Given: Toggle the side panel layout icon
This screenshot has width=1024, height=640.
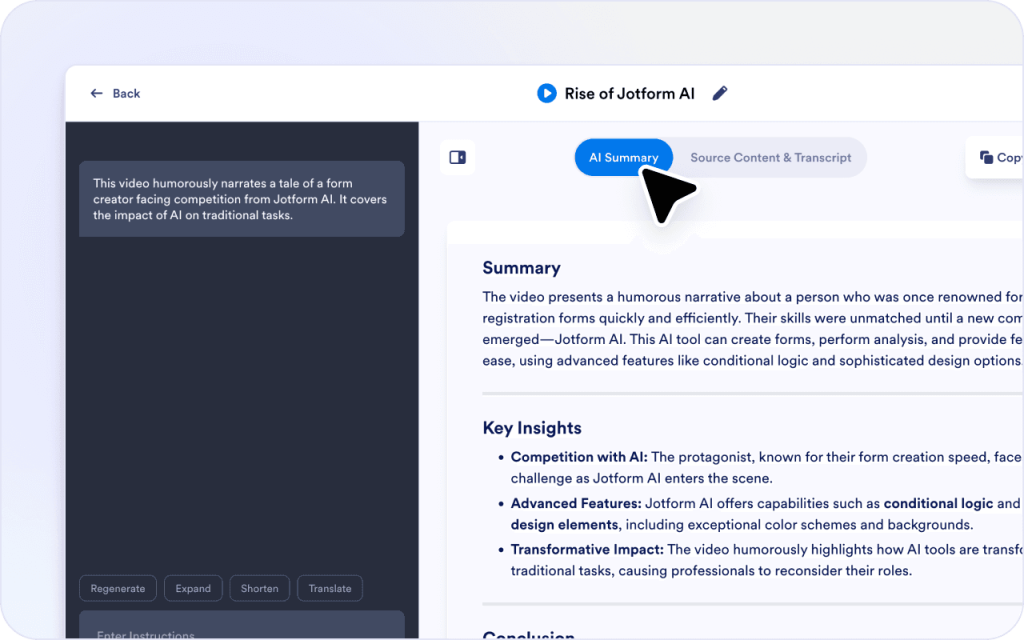Looking at the screenshot, I should [x=458, y=157].
